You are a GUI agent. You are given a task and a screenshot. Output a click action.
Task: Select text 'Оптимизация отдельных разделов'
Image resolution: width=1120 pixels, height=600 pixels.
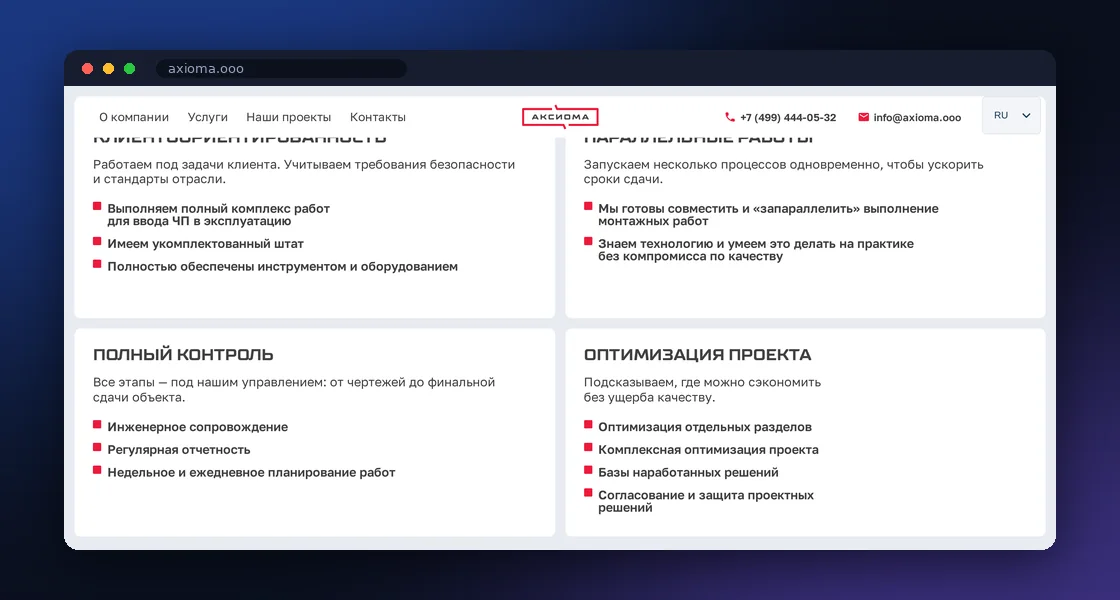705,427
